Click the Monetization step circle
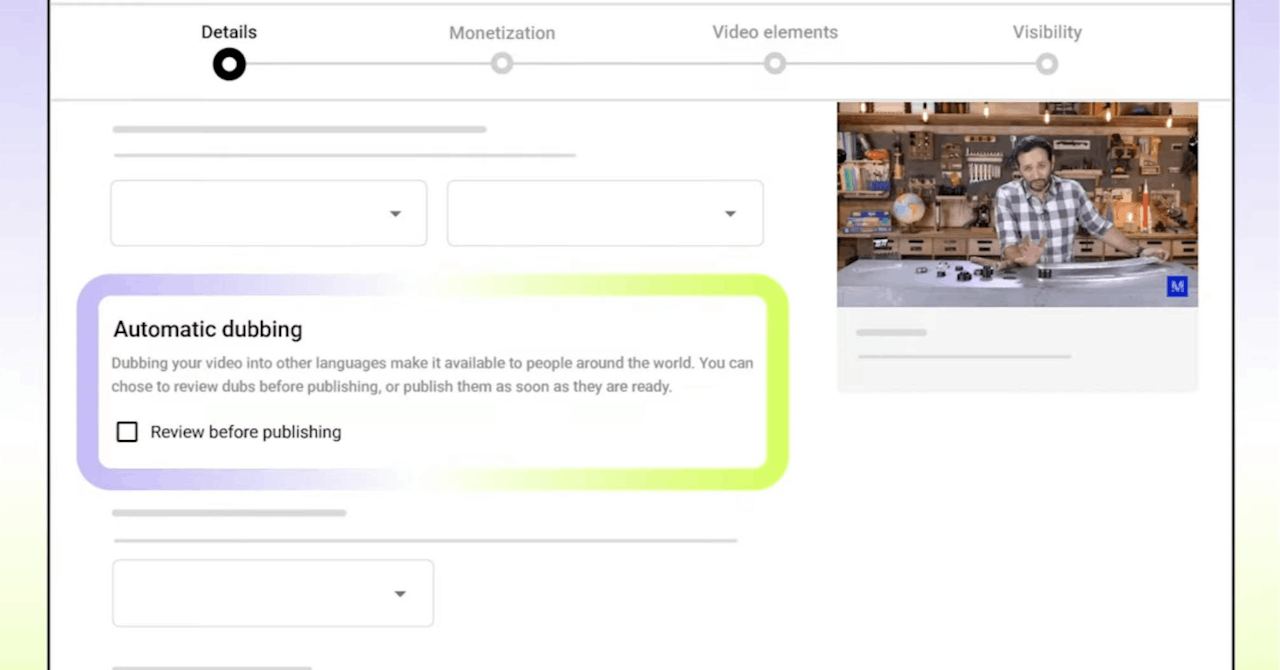 [502, 64]
